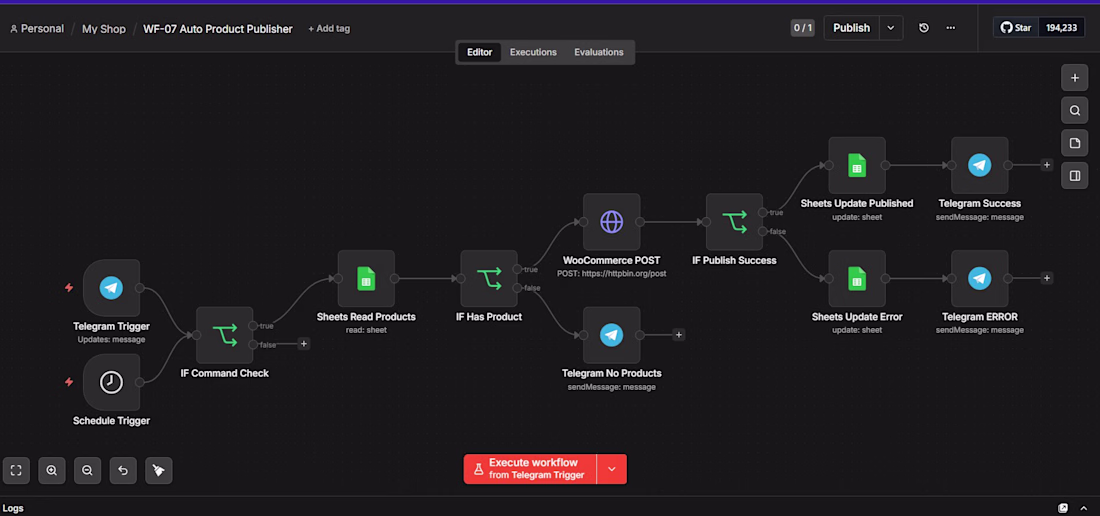
Task: Click the WF-07 Auto Product Publisher title
Action: (218, 29)
